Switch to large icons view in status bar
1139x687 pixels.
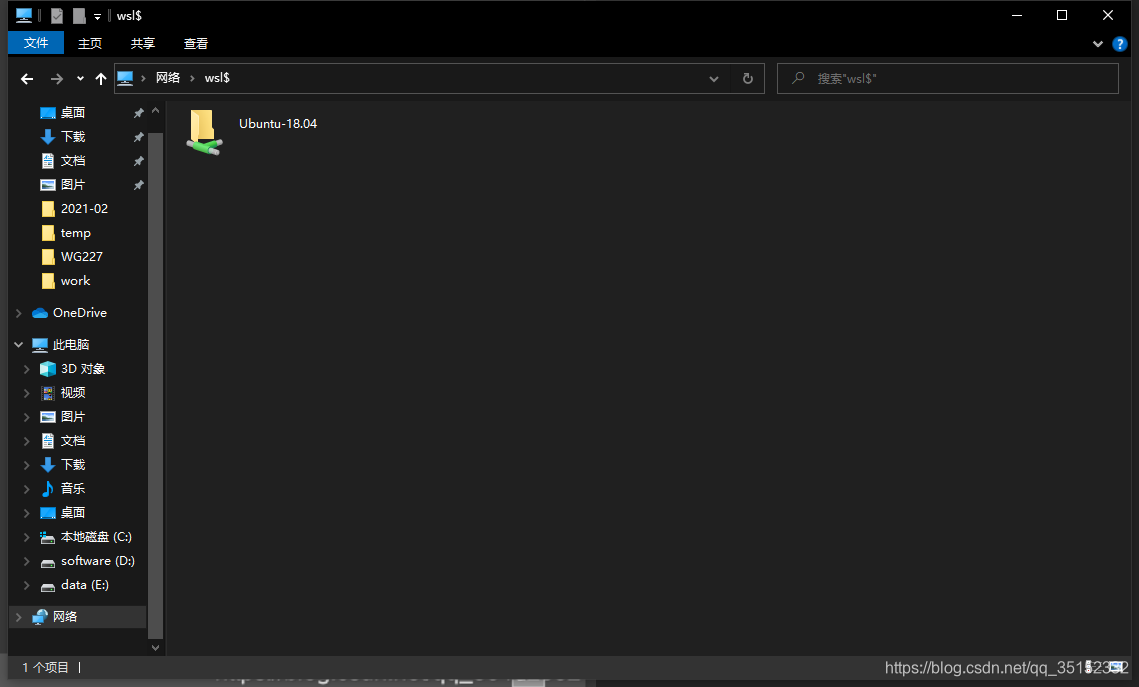pos(1118,666)
